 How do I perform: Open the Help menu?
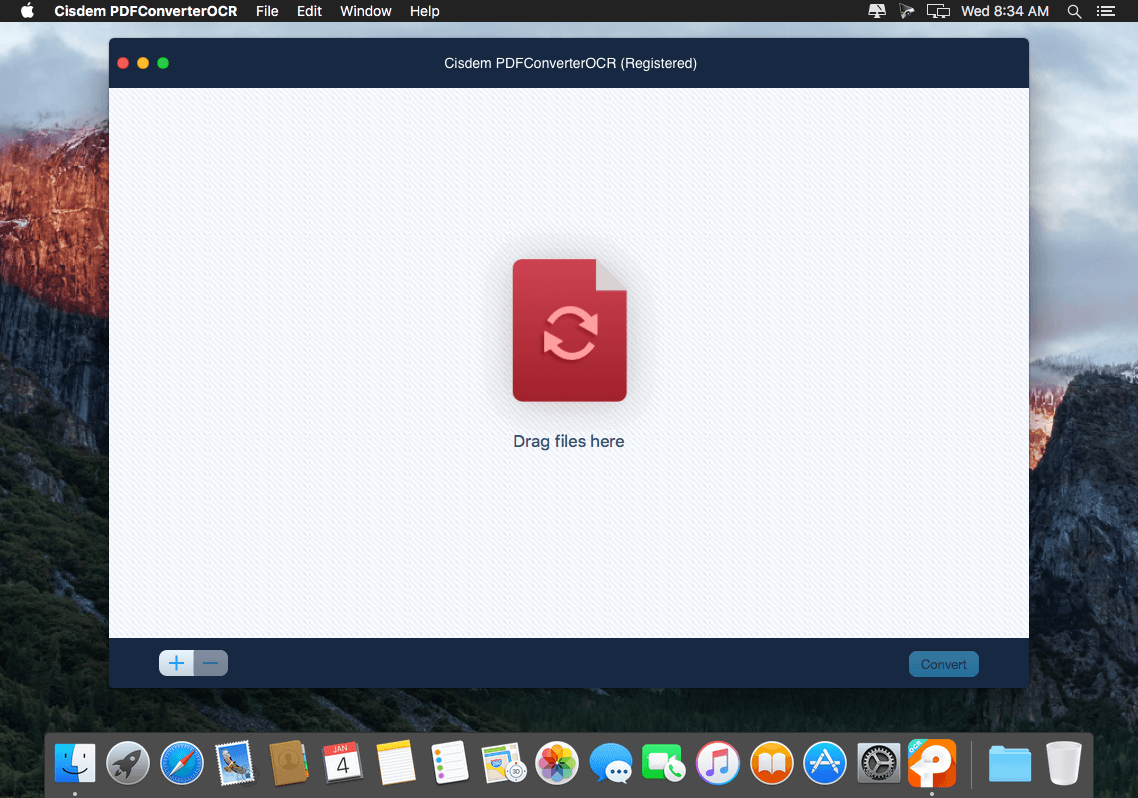tap(425, 11)
